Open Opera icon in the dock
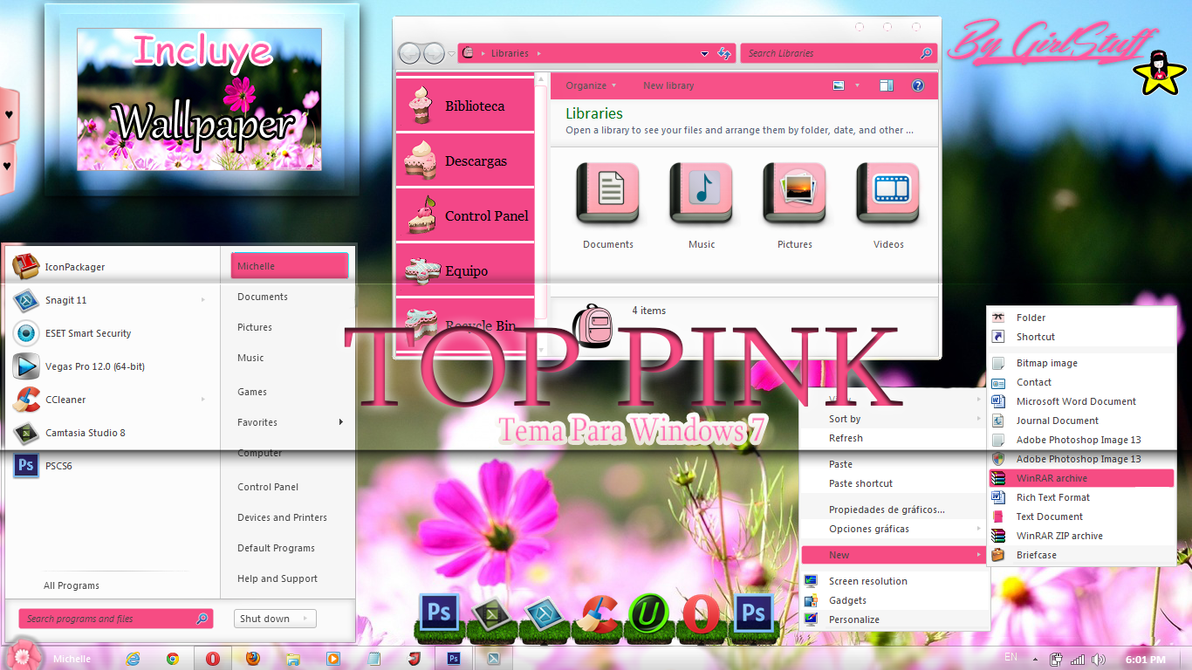Image resolution: width=1192 pixels, height=670 pixels. coord(700,614)
